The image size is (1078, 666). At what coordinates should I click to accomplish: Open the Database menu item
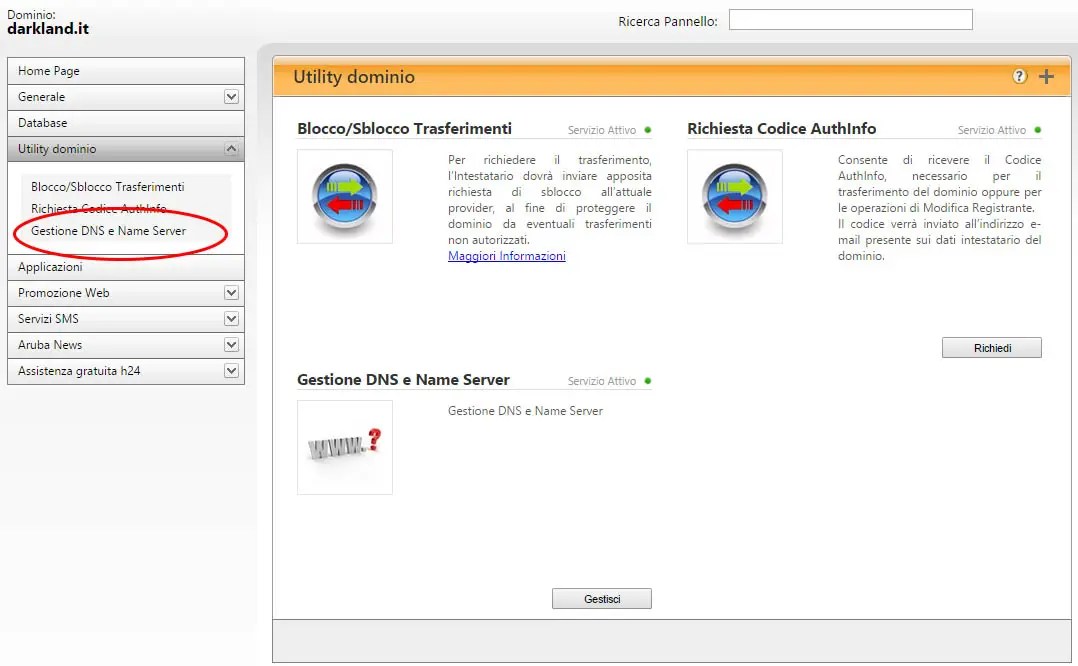tap(43, 123)
